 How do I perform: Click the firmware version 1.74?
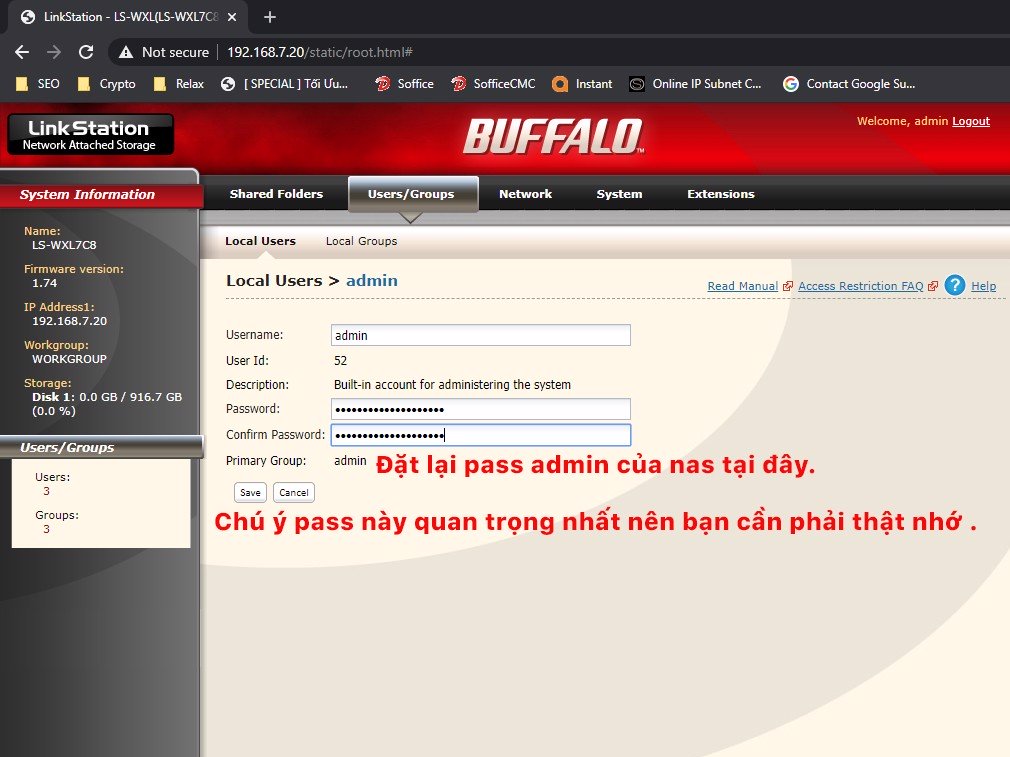(x=44, y=283)
